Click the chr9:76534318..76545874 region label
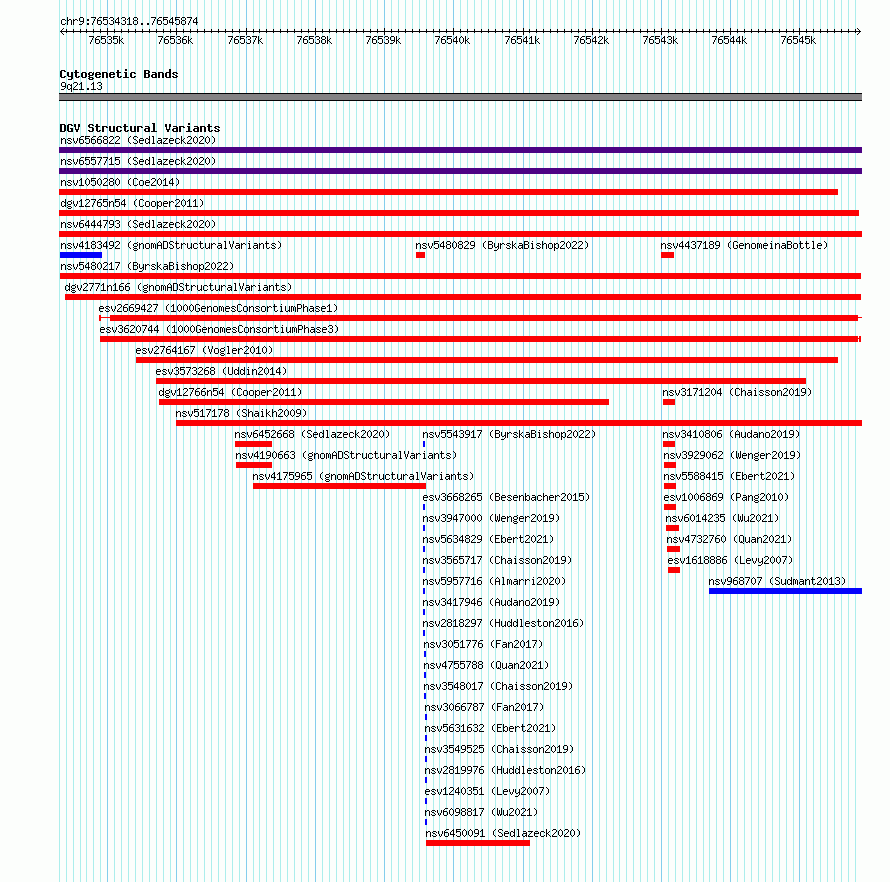Viewport: 890px width, 882px height. click(x=129, y=22)
